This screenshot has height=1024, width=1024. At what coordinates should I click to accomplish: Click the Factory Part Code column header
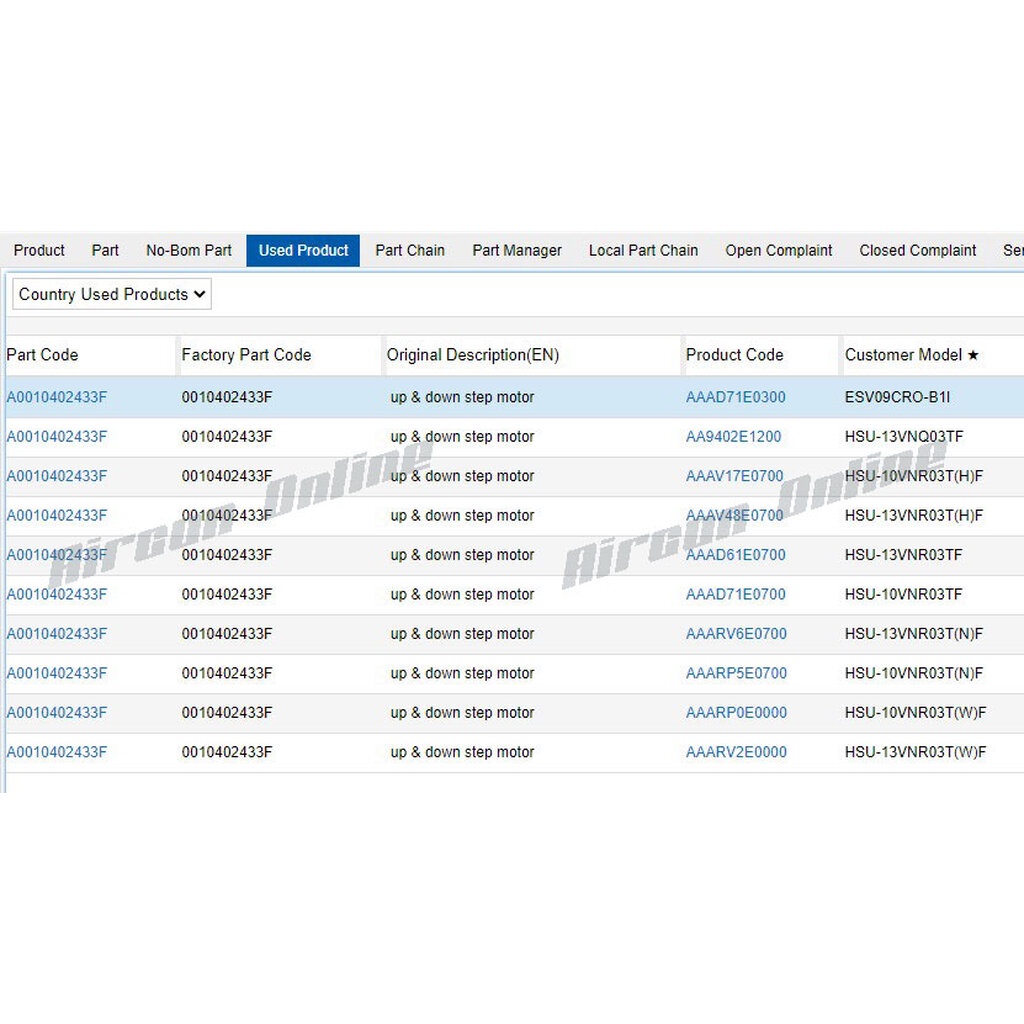246,355
